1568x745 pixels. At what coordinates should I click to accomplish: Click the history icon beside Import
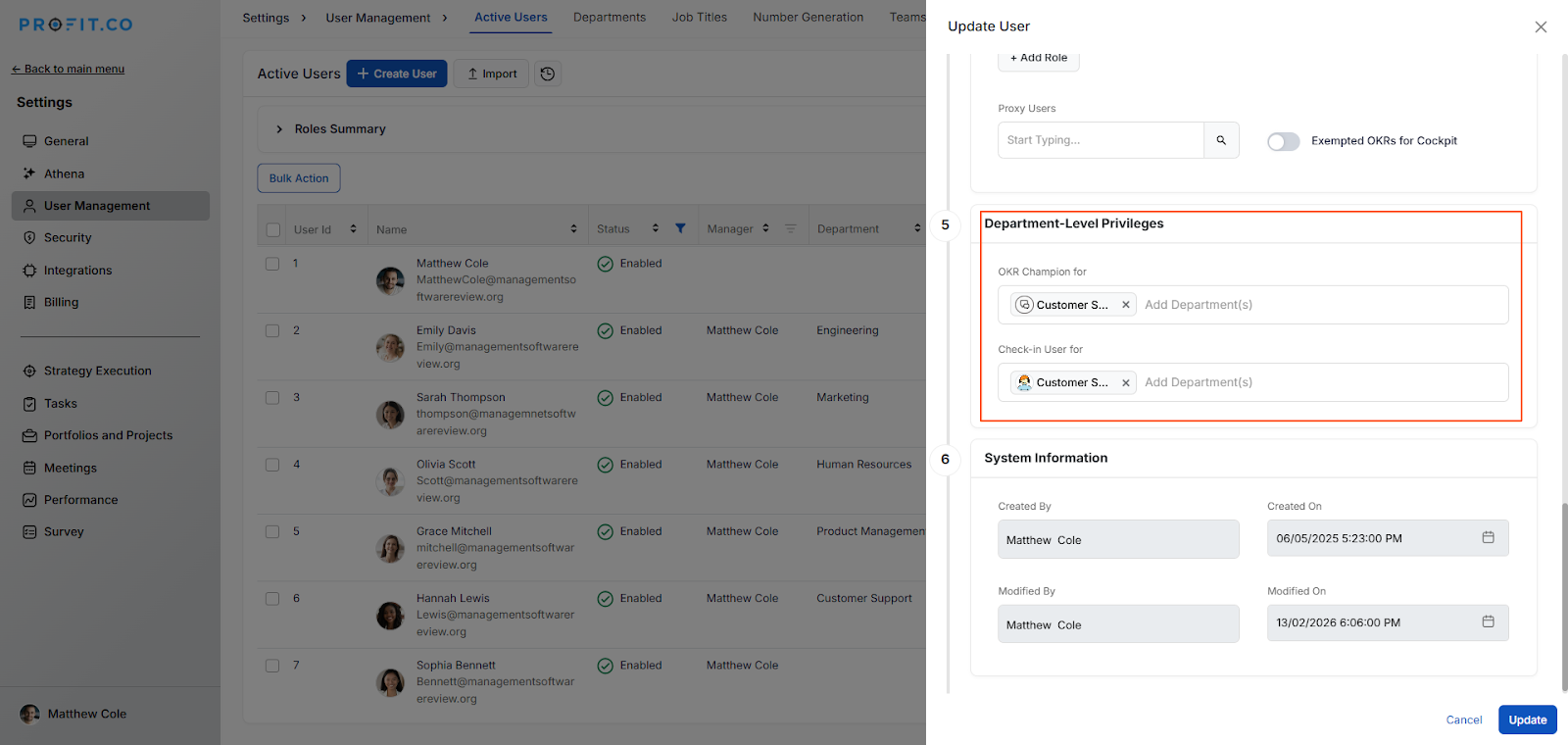[548, 74]
